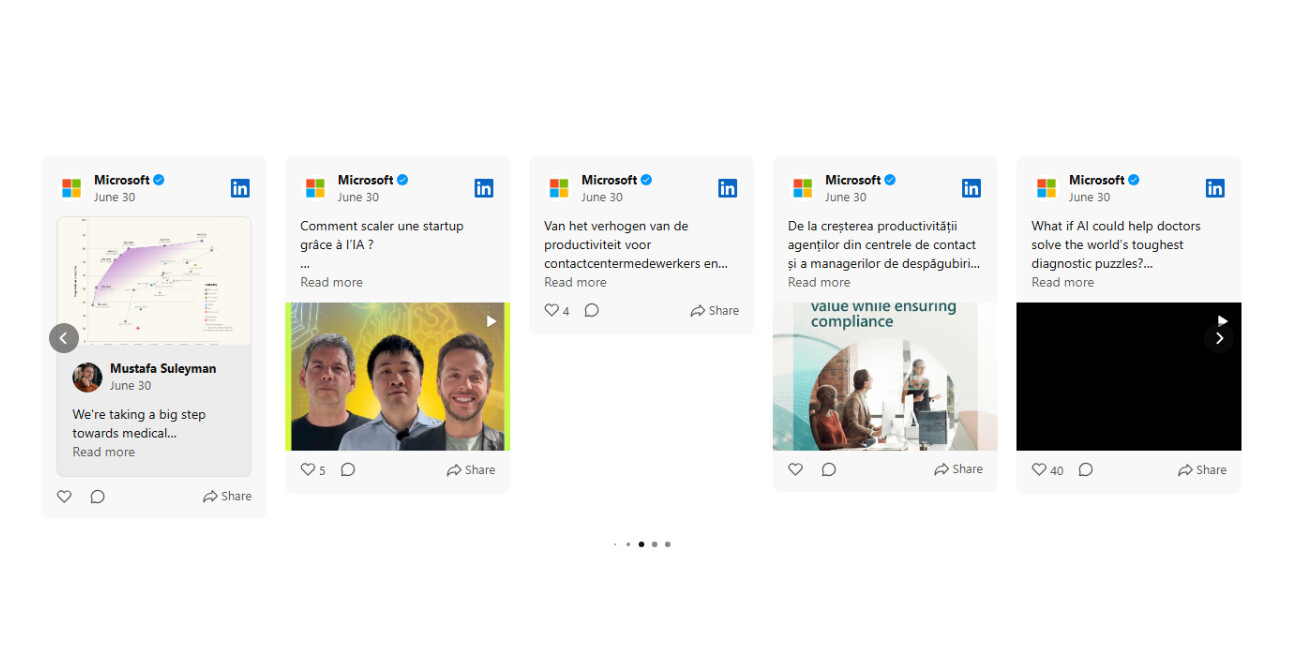Read more on the French startup post

331,282
